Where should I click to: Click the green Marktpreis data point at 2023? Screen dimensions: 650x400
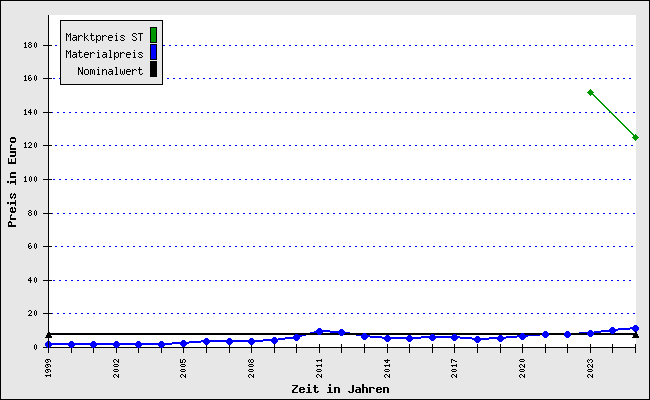[590, 92]
